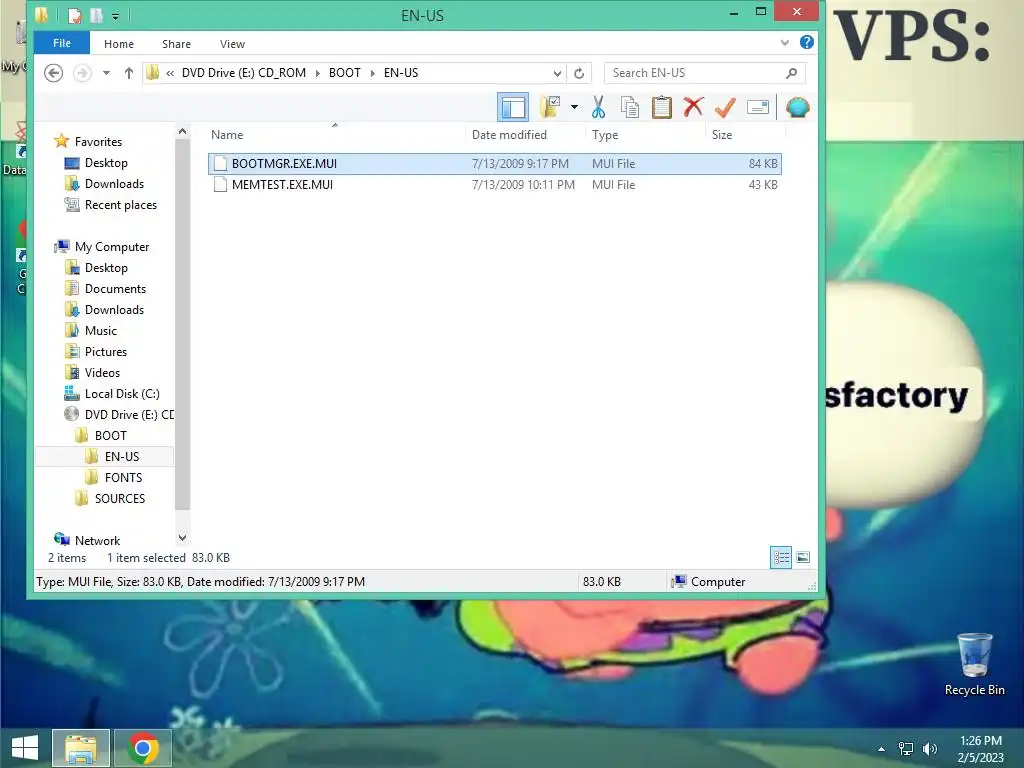Click the red X Delete icon
This screenshot has width=1024, height=768.
[x=693, y=107]
